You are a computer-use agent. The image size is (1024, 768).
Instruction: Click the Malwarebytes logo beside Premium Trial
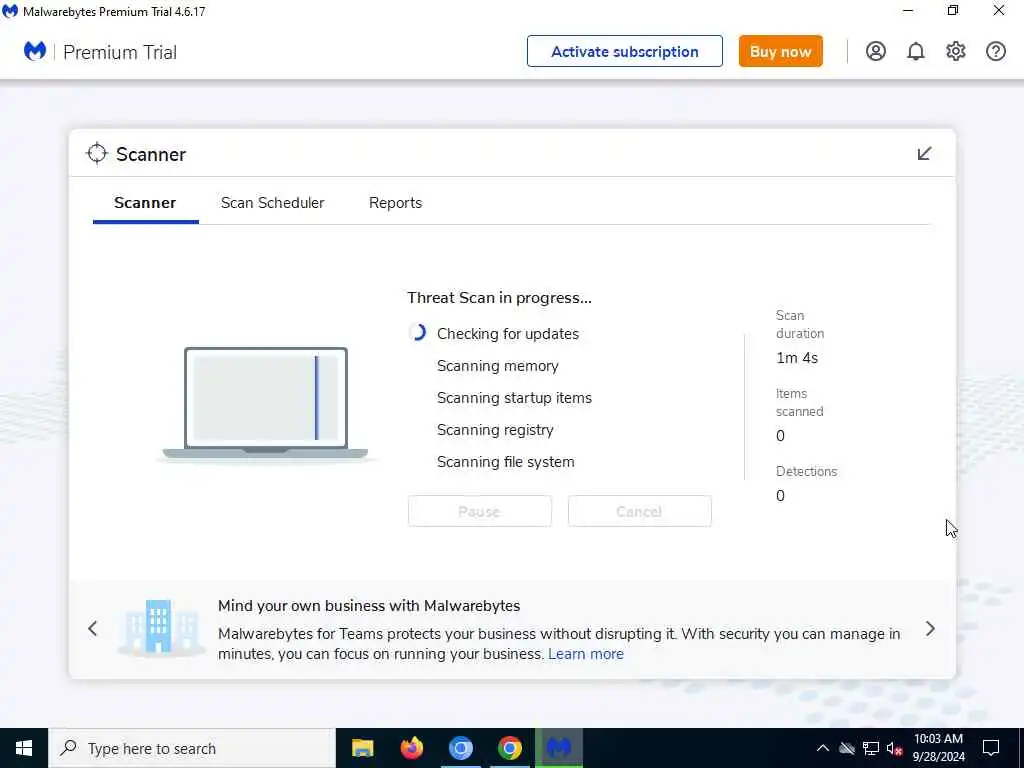[x=35, y=51]
